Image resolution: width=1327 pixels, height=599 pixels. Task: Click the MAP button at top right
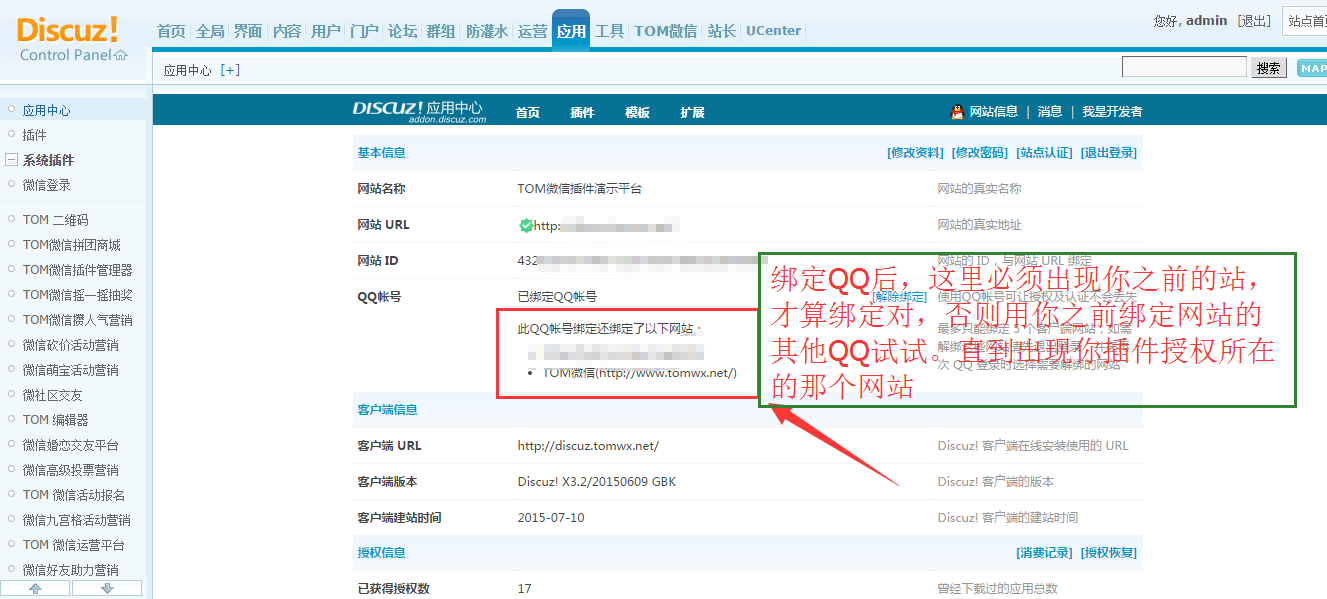pyautogui.click(x=1311, y=68)
